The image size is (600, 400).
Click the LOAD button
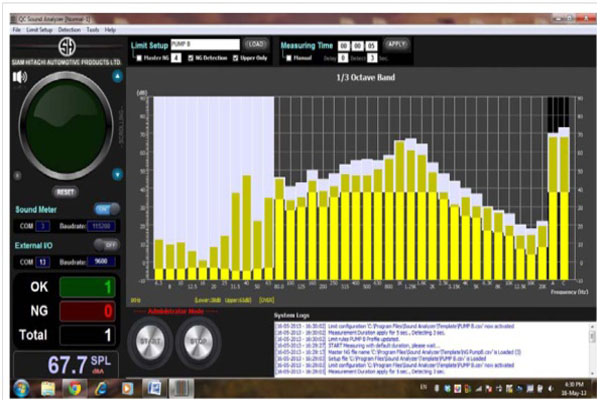(x=256, y=44)
